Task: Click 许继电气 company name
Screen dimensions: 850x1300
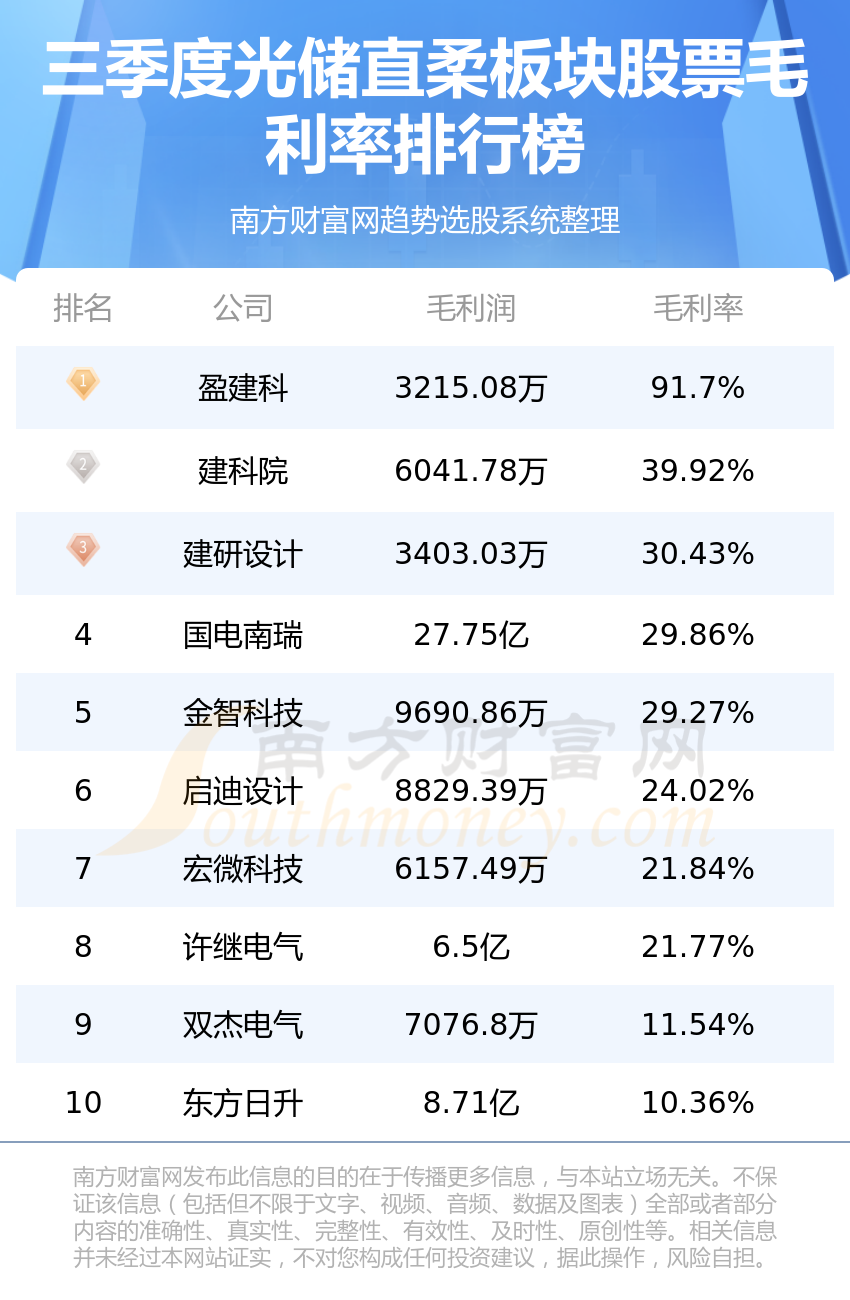Action: [243, 947]
